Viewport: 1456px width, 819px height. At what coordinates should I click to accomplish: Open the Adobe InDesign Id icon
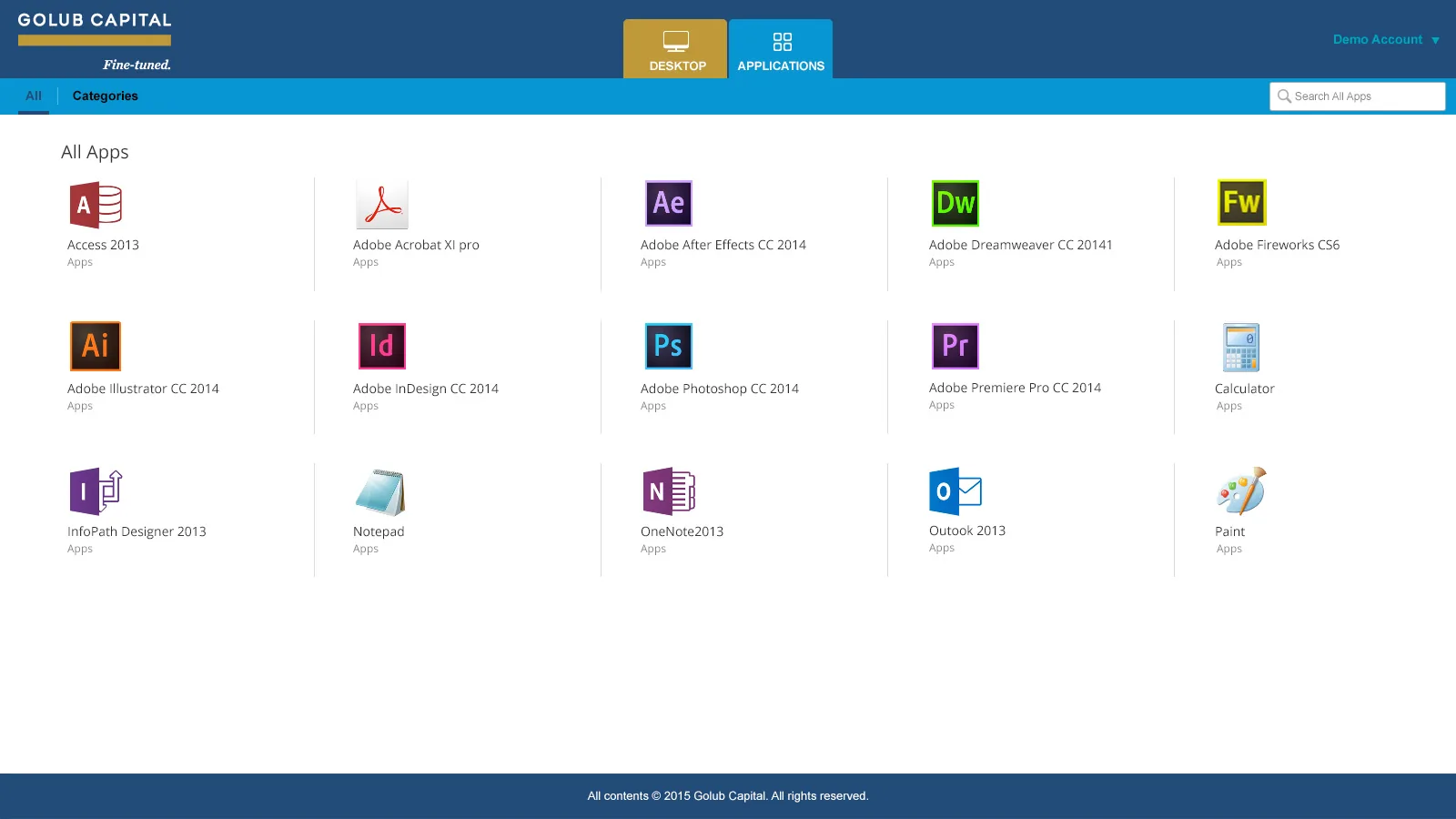click(x=382, y=346)
